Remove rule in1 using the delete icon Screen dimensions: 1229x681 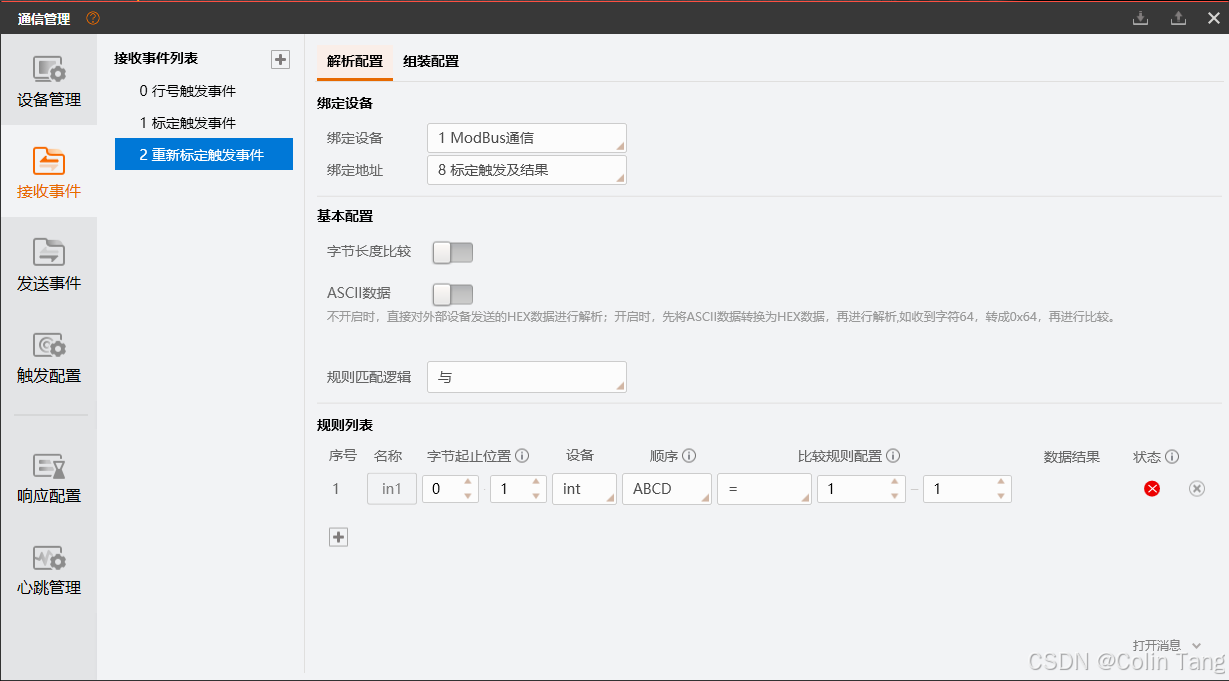tap(1196, 488)
